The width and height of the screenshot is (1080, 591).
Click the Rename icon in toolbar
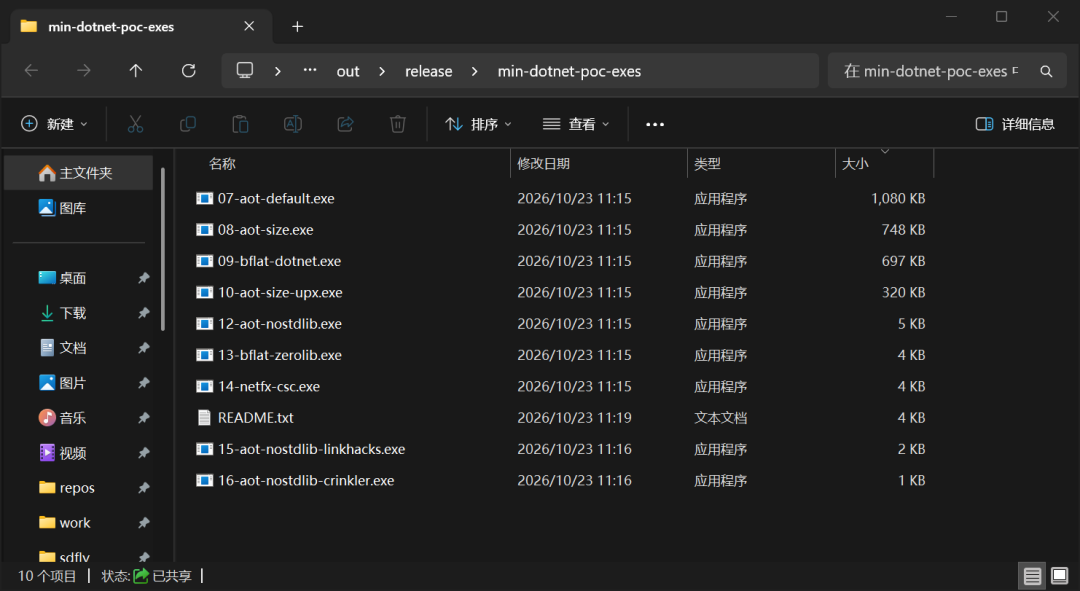point(293,124)
